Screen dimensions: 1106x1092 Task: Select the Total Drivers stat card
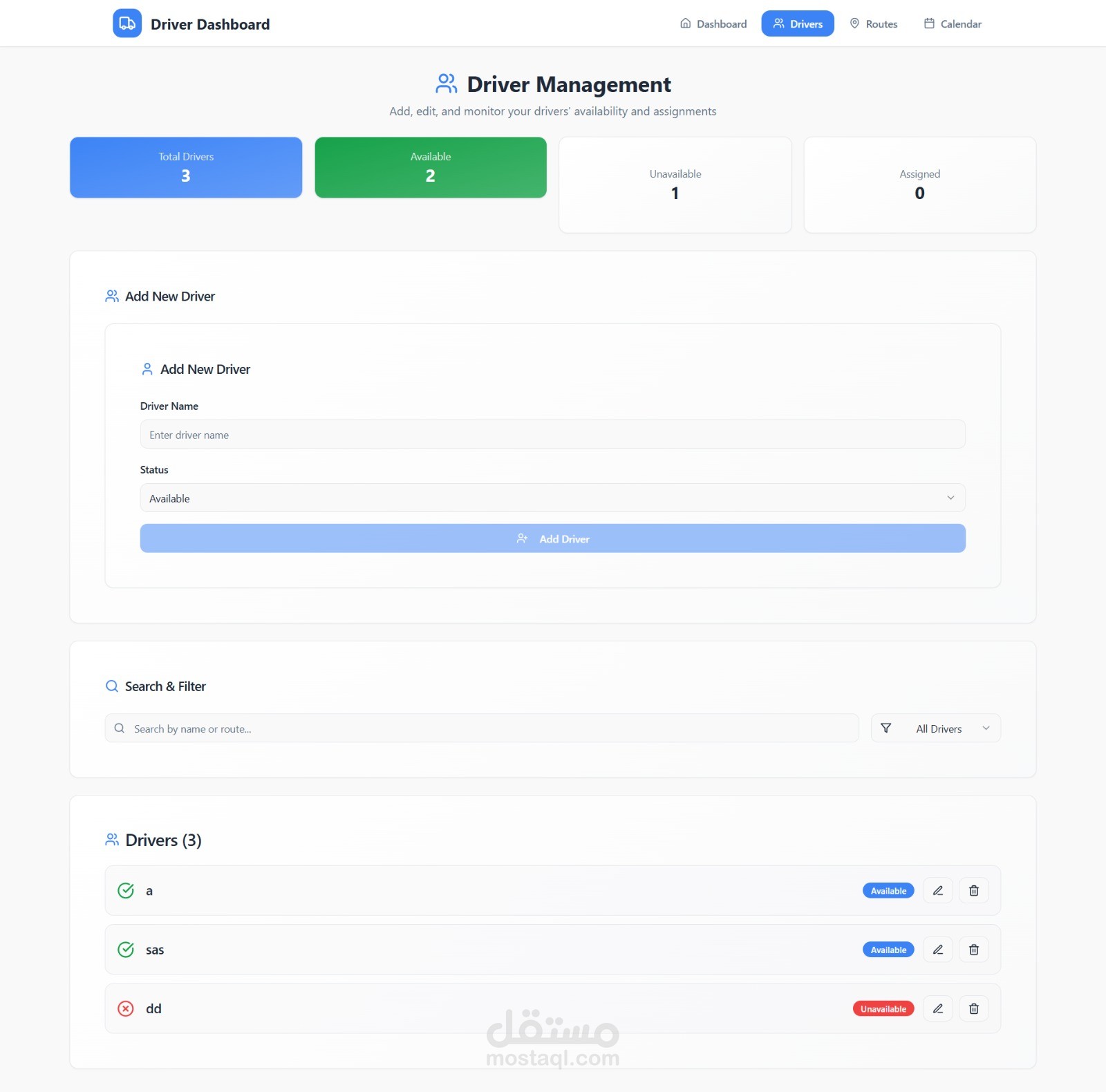pos(186,167)
